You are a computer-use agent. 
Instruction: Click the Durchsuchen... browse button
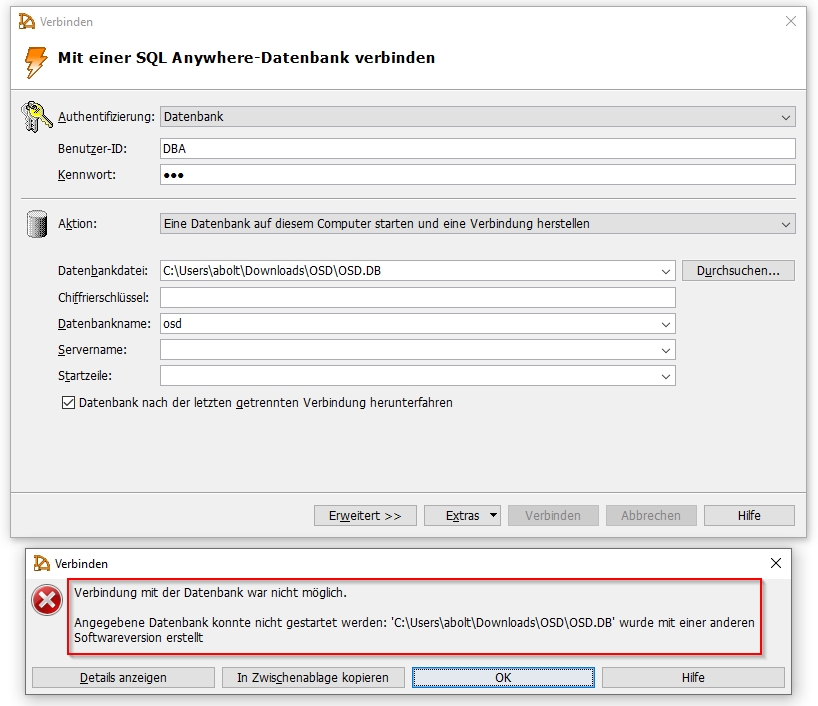[x=738, y=271]
